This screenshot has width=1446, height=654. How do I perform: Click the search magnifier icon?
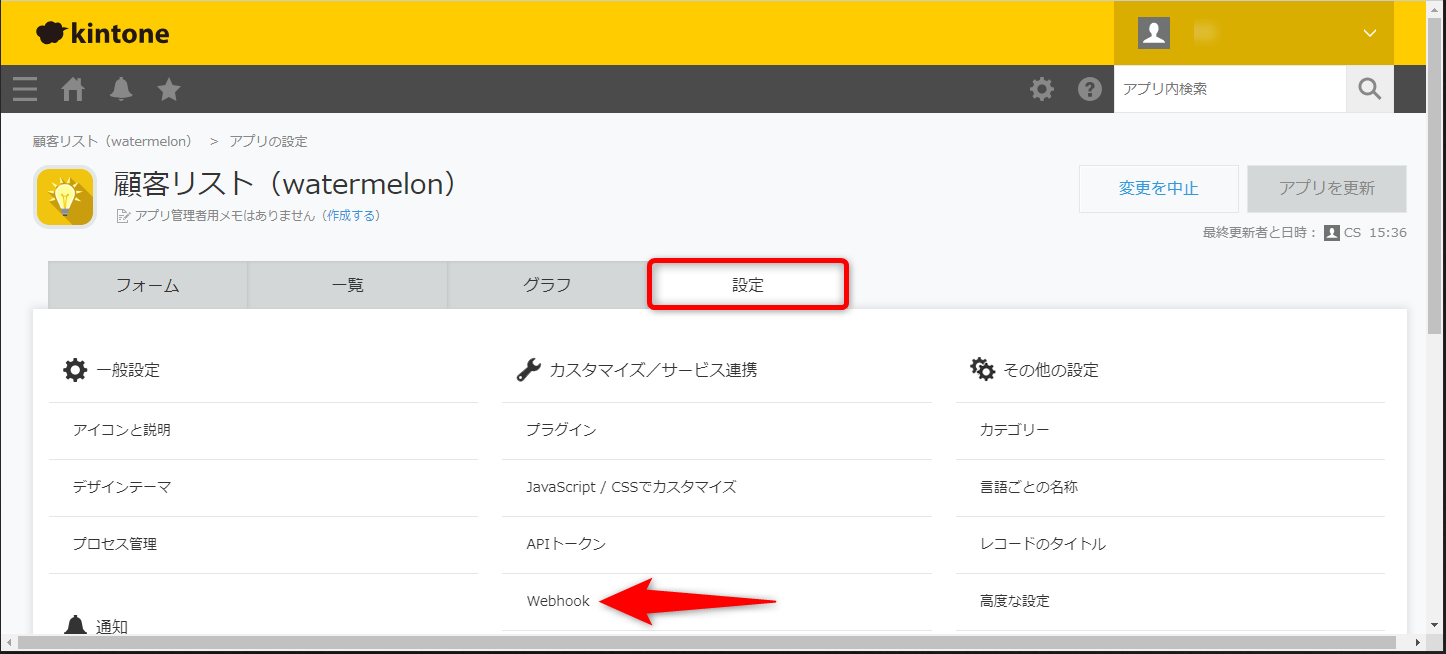1369,89
